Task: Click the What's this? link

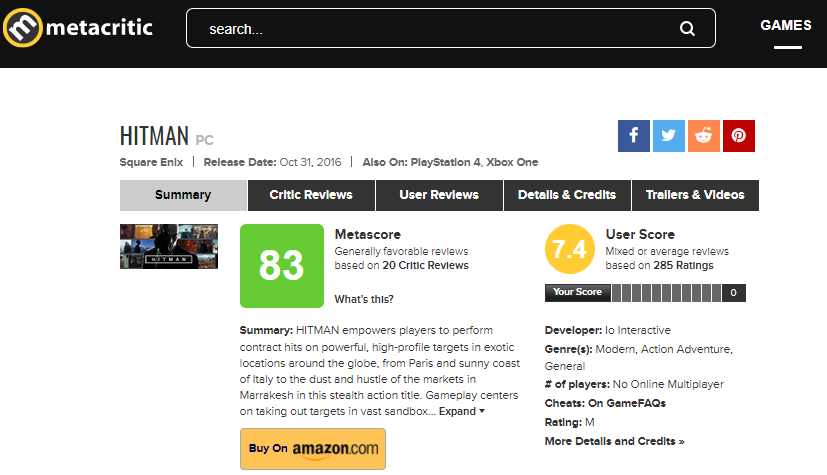Action: click(x=364, y=299)
